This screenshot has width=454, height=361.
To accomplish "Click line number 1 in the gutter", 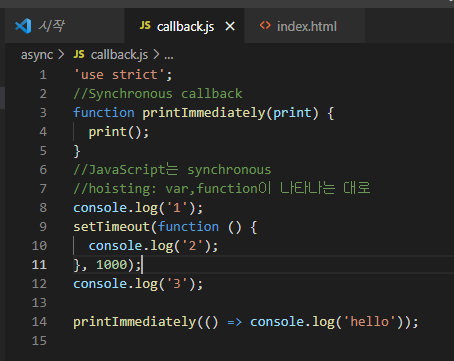I will pos(43,75).
